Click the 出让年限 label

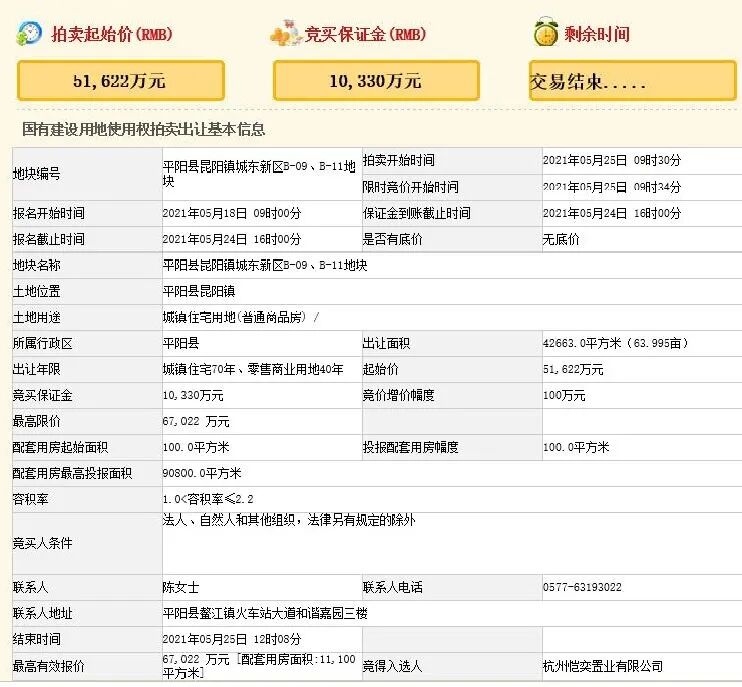[36, 370]
